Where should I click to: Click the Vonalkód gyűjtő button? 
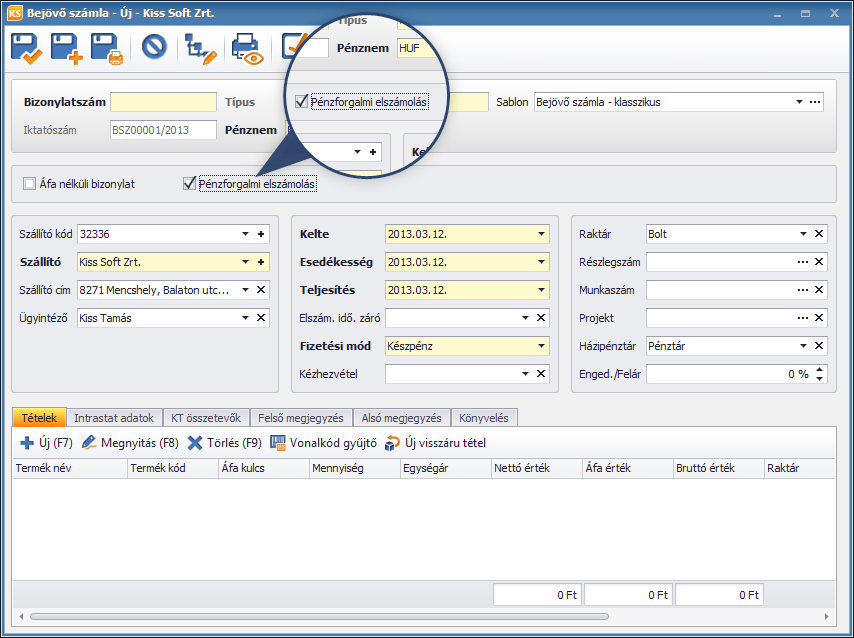click(324, 442)
